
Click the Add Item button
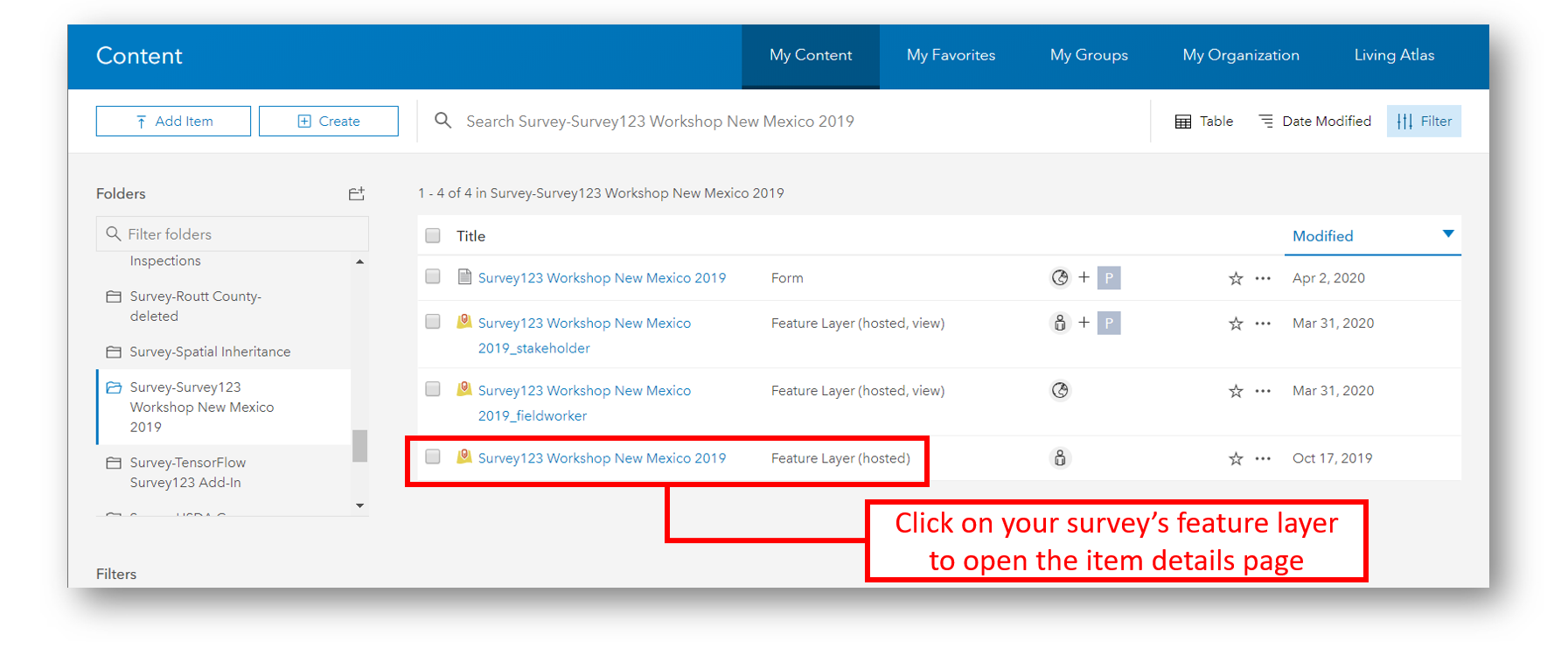173,121
